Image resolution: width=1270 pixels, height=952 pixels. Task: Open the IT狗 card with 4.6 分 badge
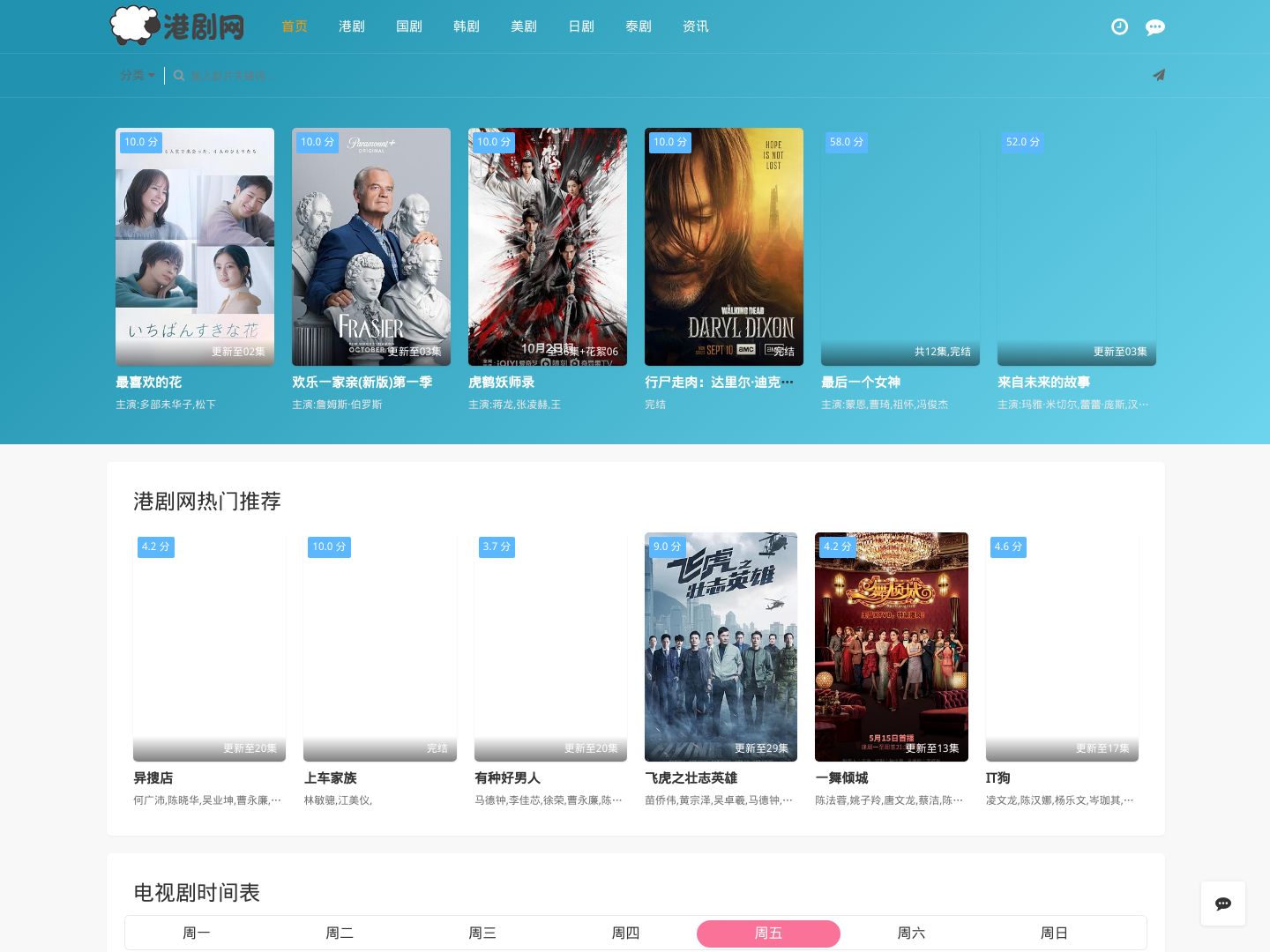point(1062,647)
